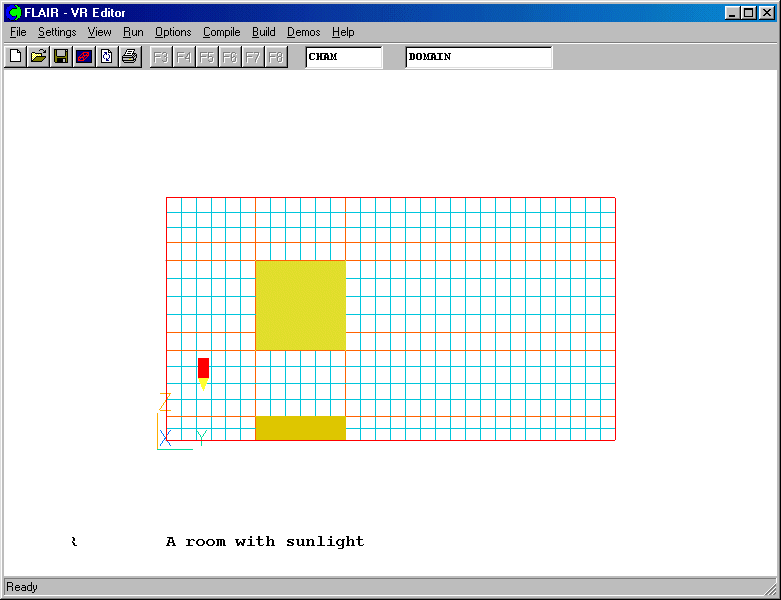Click the DOMAIN text field

point(478,57)
